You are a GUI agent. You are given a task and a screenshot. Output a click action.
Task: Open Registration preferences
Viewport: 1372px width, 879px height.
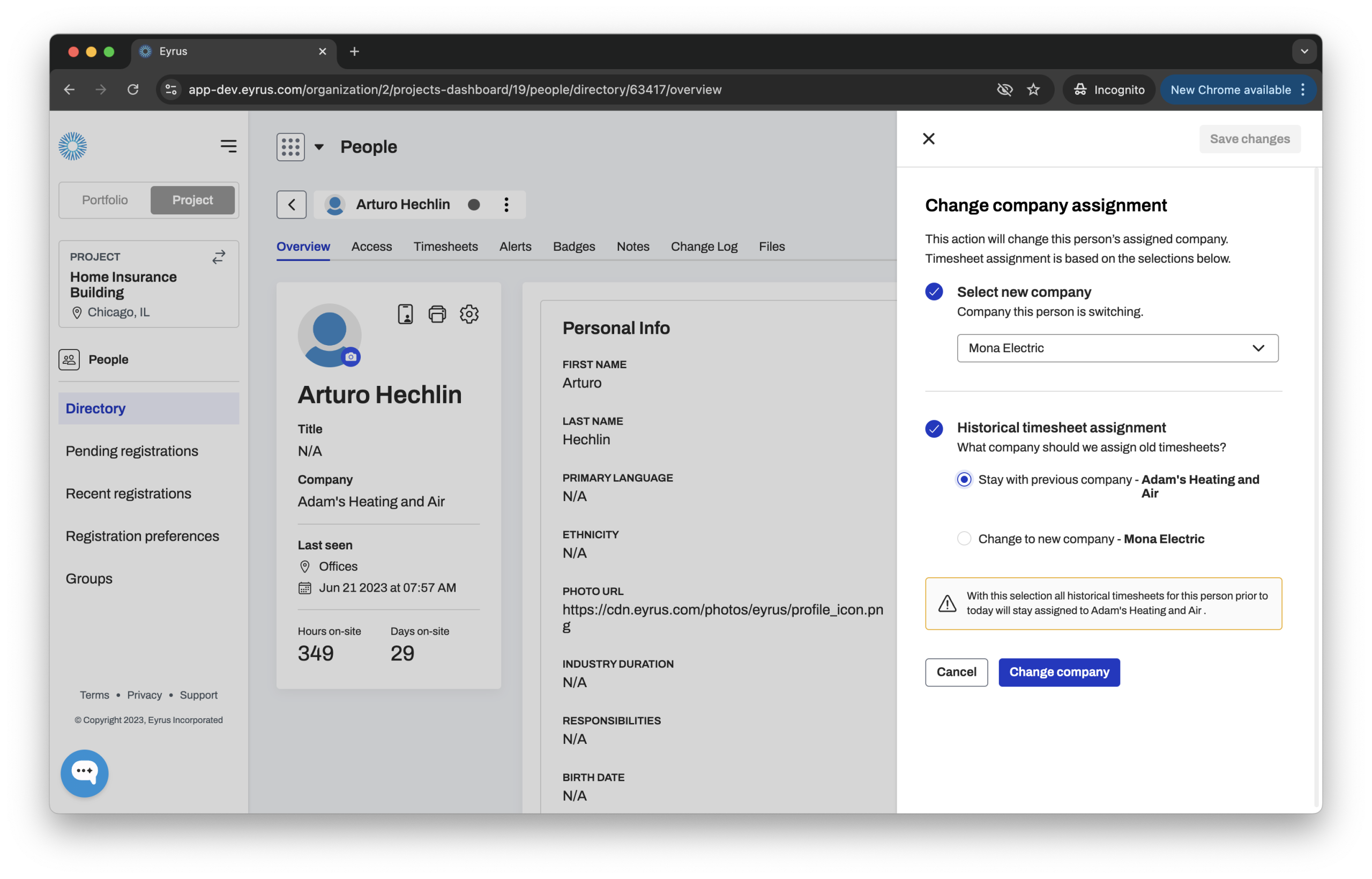click(142, 536)
